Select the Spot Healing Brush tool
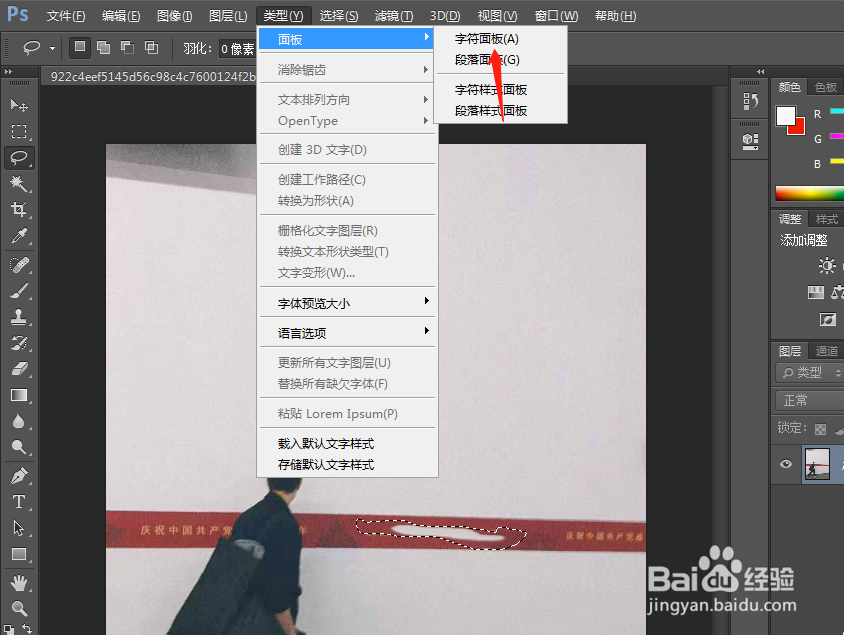The image size is (844, 635). click(x=20, y=264)
